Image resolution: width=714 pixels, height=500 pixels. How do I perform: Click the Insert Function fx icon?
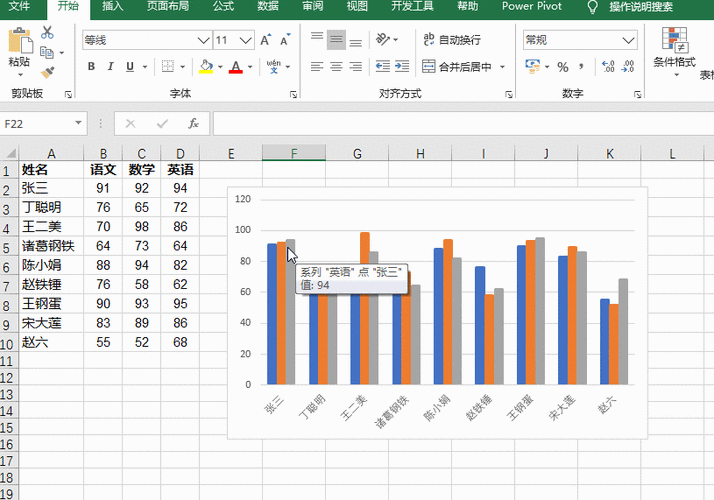pyautogui.click(x=193, y=123)
